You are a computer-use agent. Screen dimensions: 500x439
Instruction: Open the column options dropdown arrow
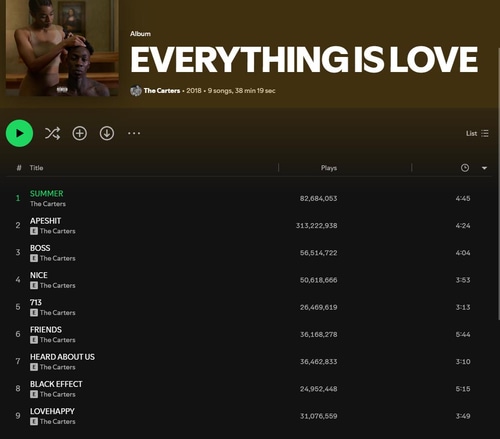[x=484, y=168]
